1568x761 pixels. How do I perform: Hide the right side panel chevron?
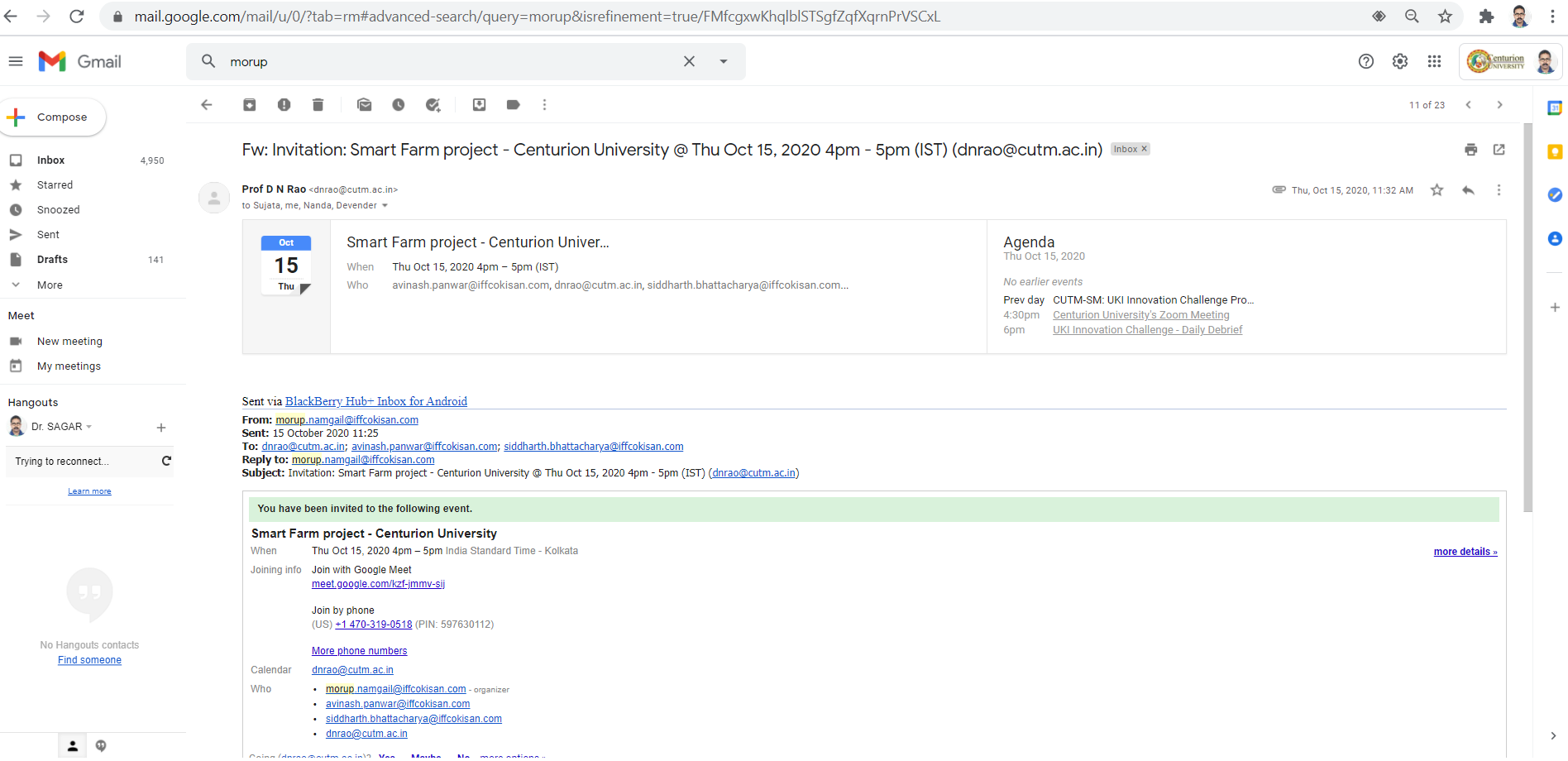1553,736
